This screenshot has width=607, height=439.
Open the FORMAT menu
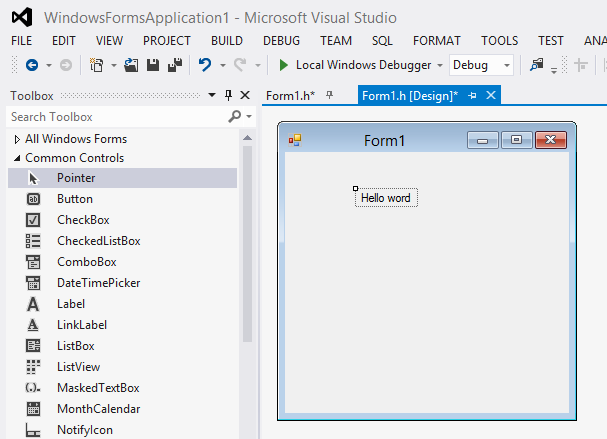click(437, 41)
